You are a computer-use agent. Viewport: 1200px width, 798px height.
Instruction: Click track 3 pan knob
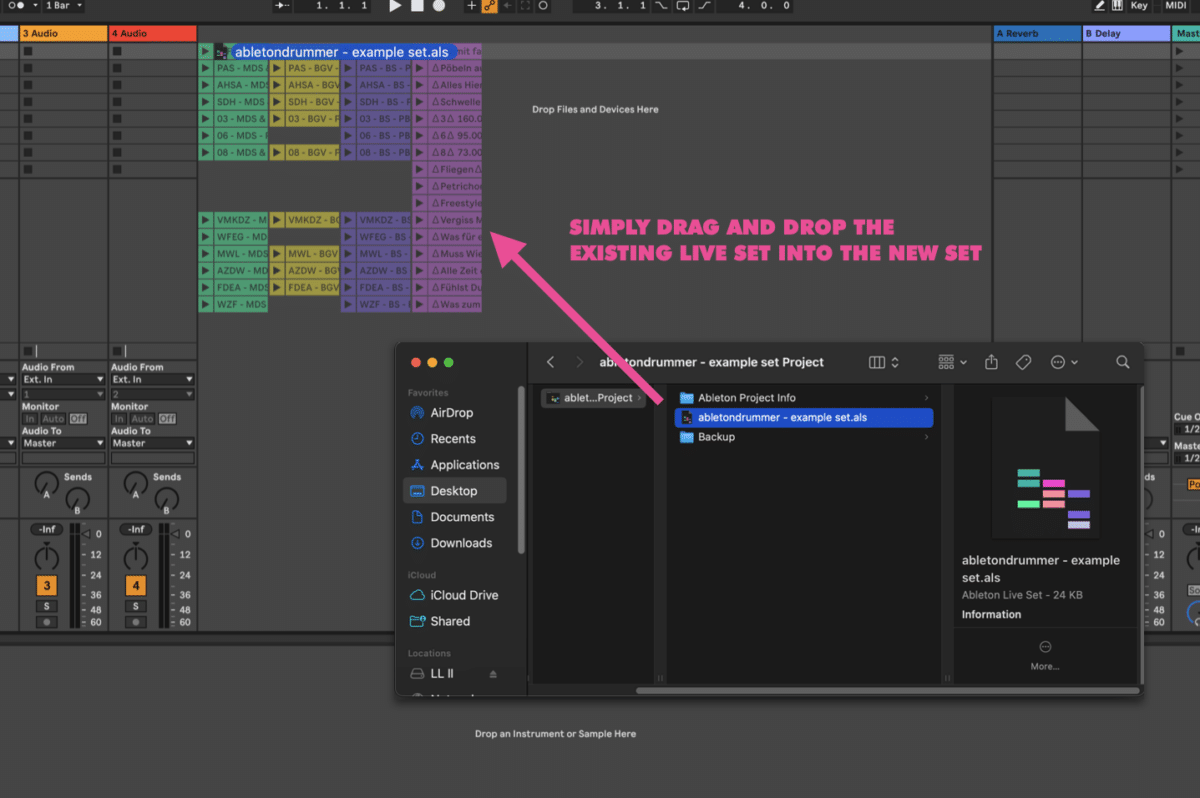pyautogui.click(x=46, y=557)
